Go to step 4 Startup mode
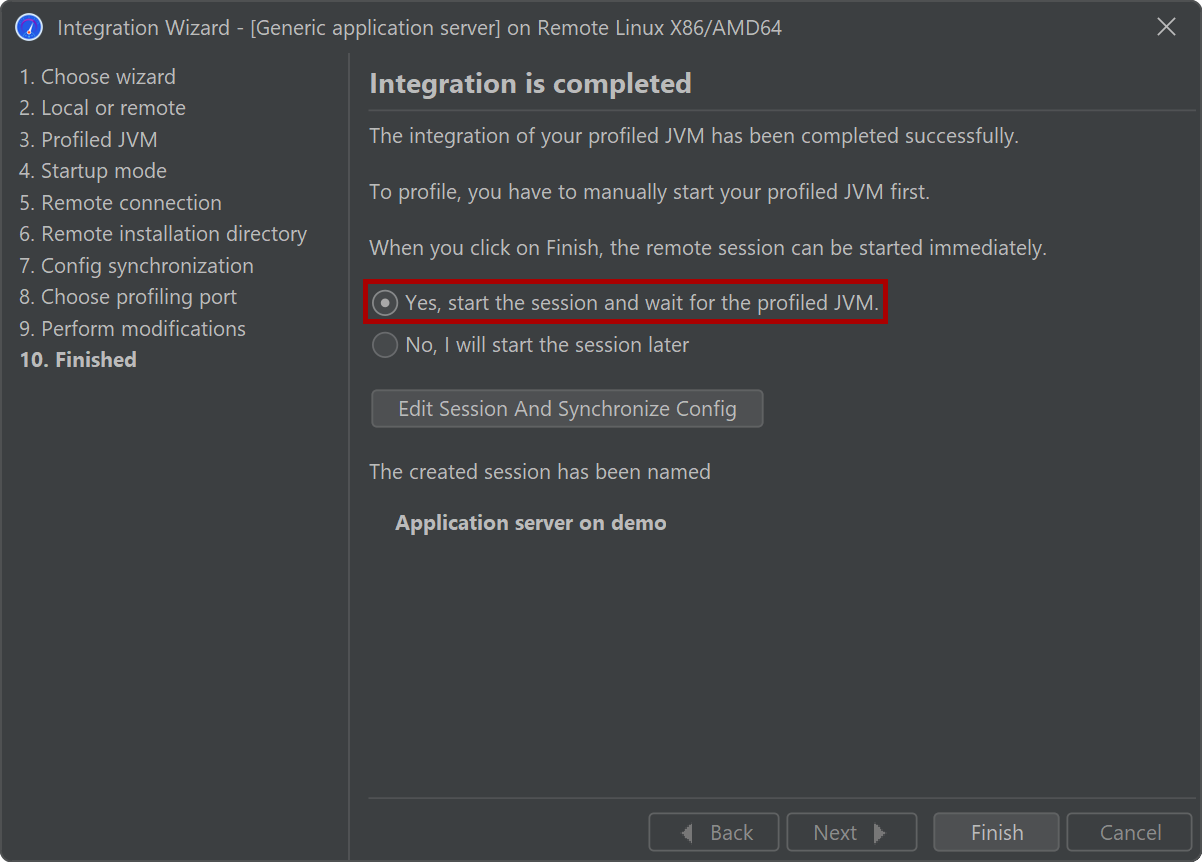1202x862 pixels. click(x=93, y=171)
